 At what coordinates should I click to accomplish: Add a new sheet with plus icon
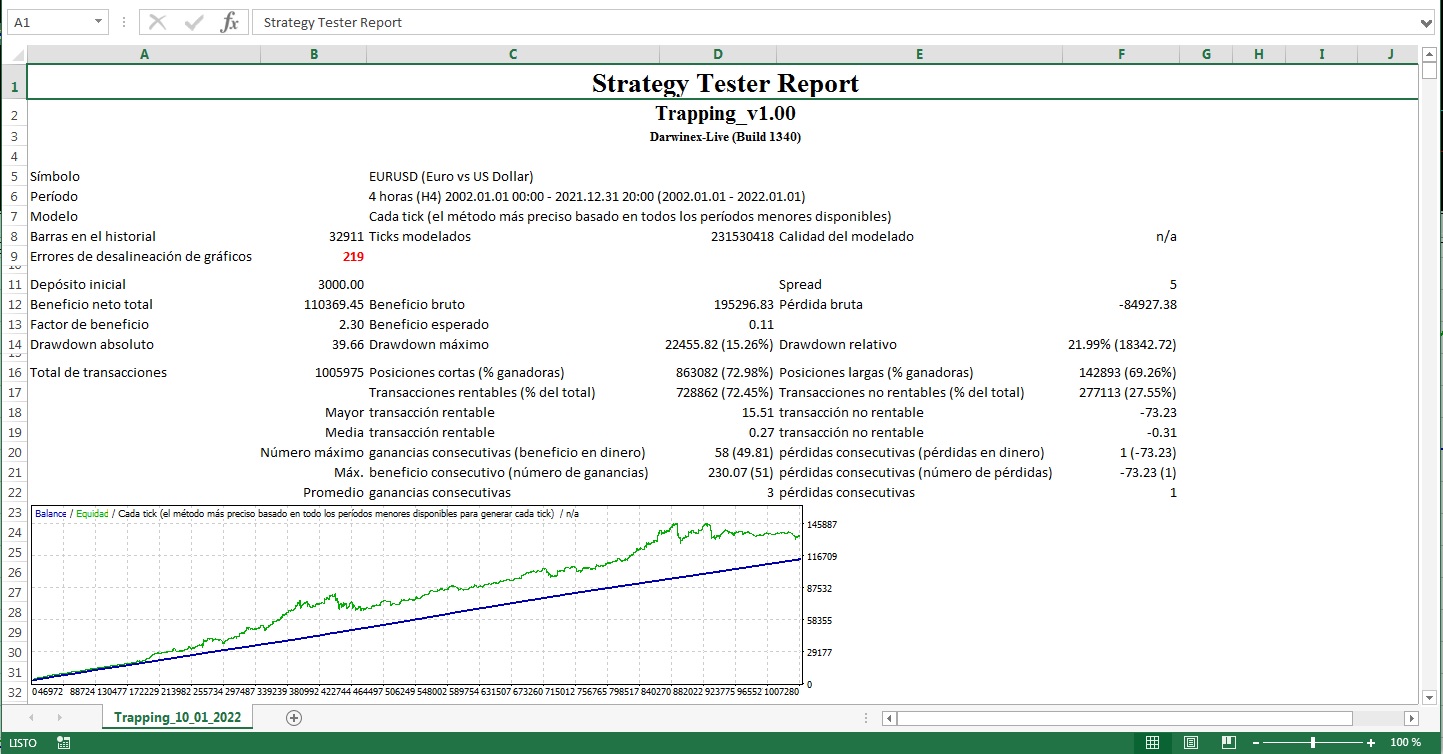point(294,717)
